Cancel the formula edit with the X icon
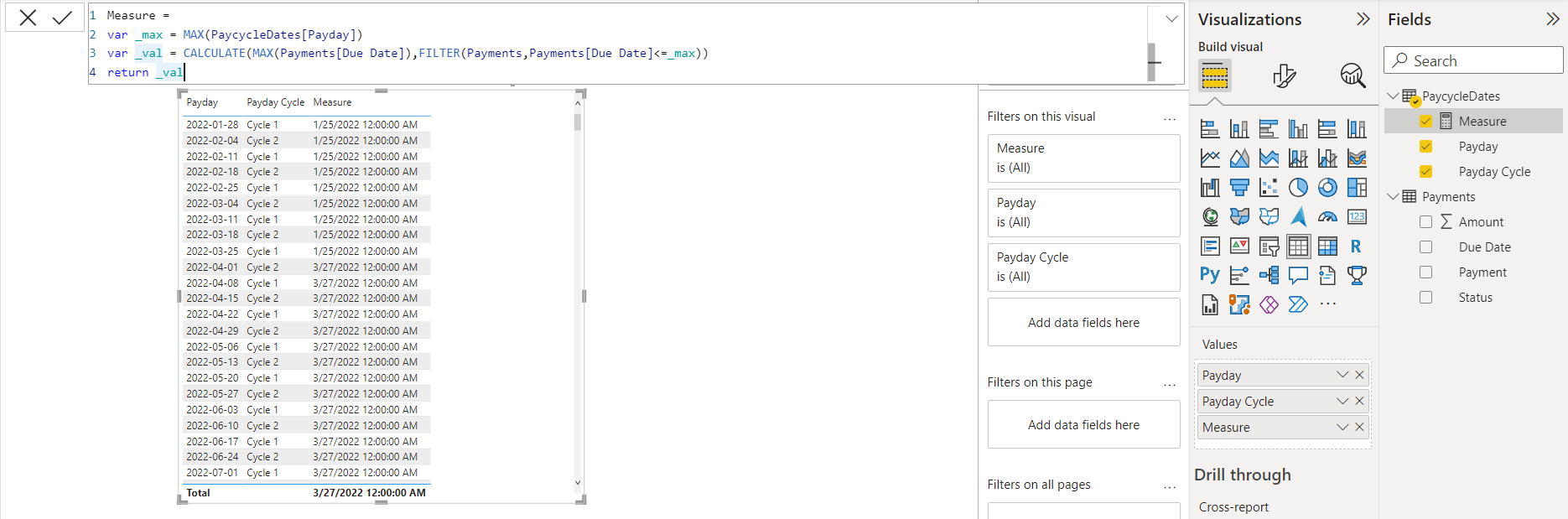This screenshot has width=1568, height=519. (x=28, y=18)
